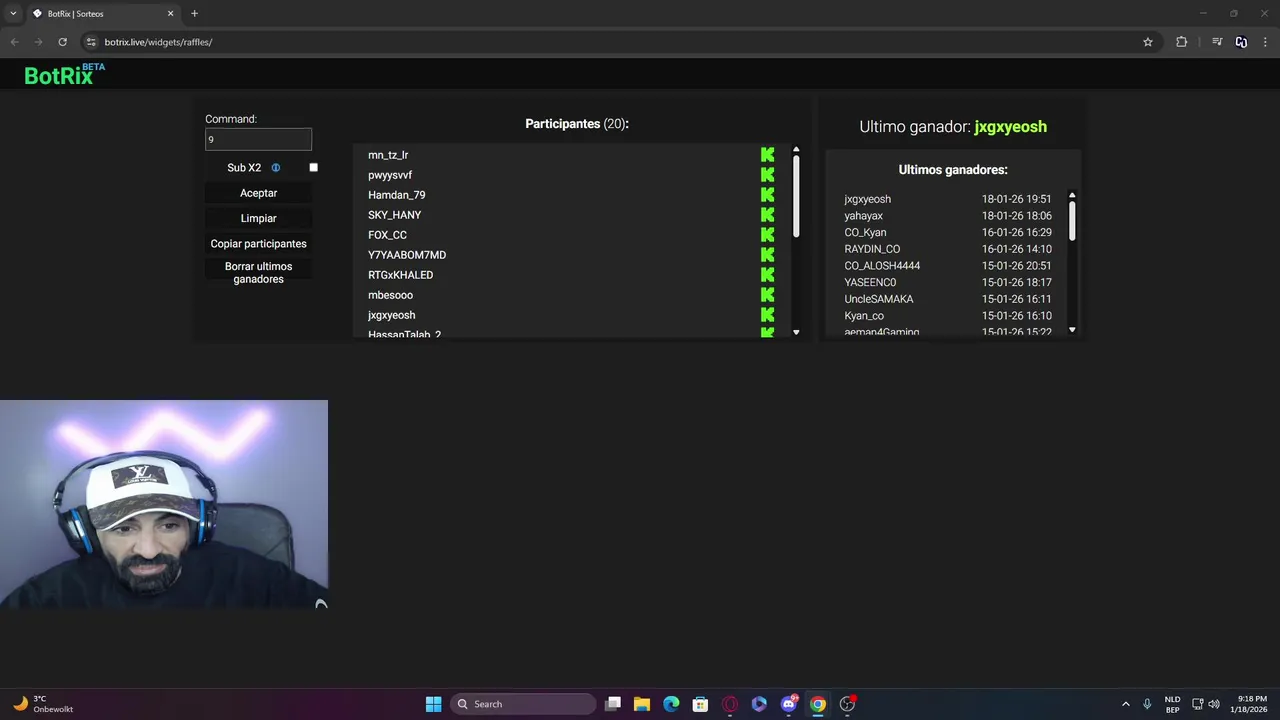Click the Aceptar button

click(x=258, y=193)
